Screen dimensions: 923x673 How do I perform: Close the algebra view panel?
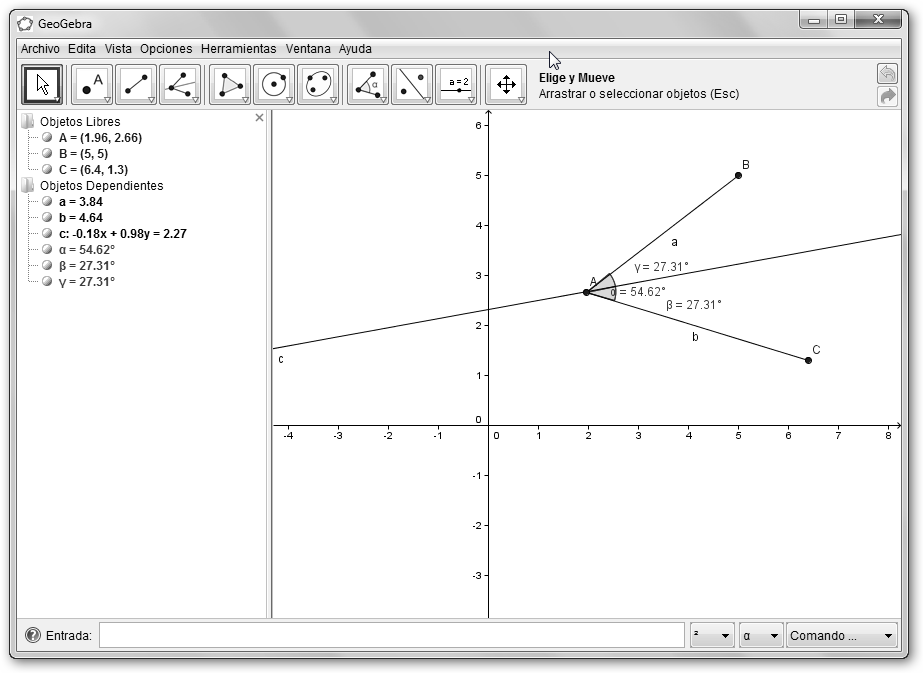point(260,118)
